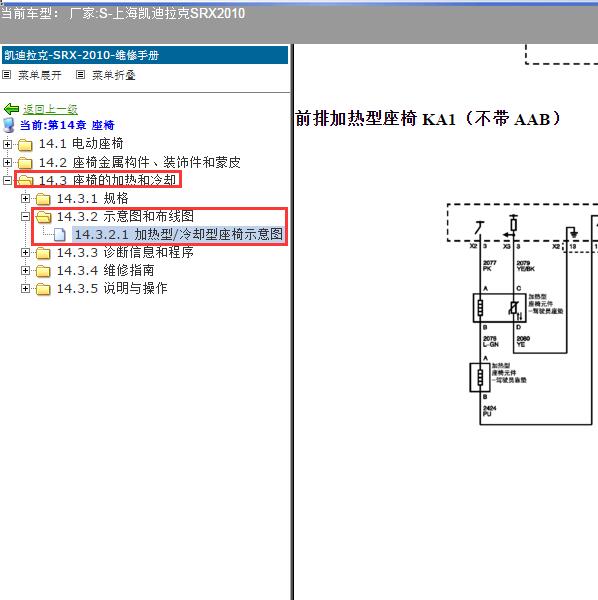Select the 当前:第14章 座椅 heading
This screenshot has height=600, width=598.
(x=67, y=125)
